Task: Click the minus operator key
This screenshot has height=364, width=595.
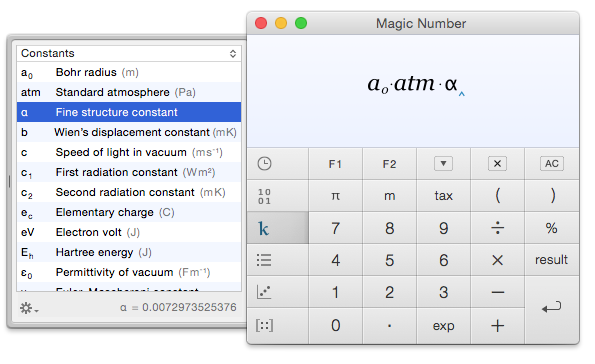Action: 497,292
